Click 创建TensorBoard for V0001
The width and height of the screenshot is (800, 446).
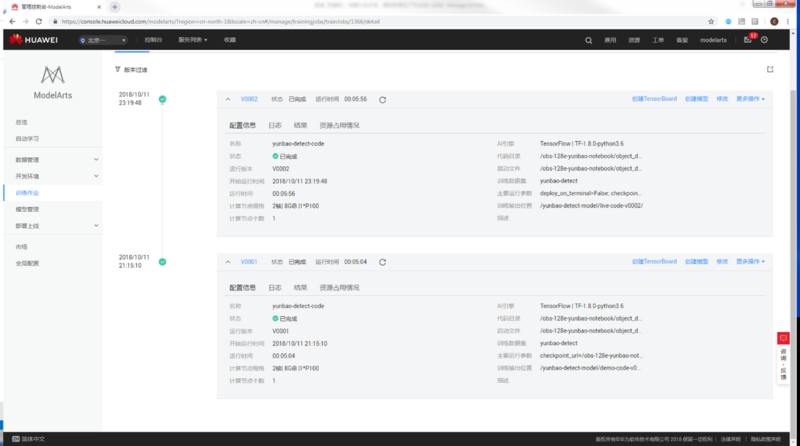[x=654, y=261]
